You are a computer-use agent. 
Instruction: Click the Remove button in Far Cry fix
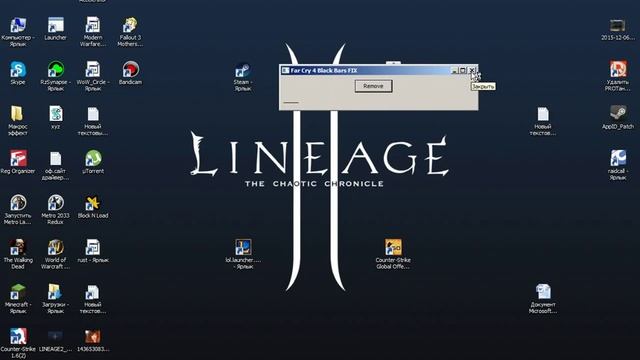(373, 86)
